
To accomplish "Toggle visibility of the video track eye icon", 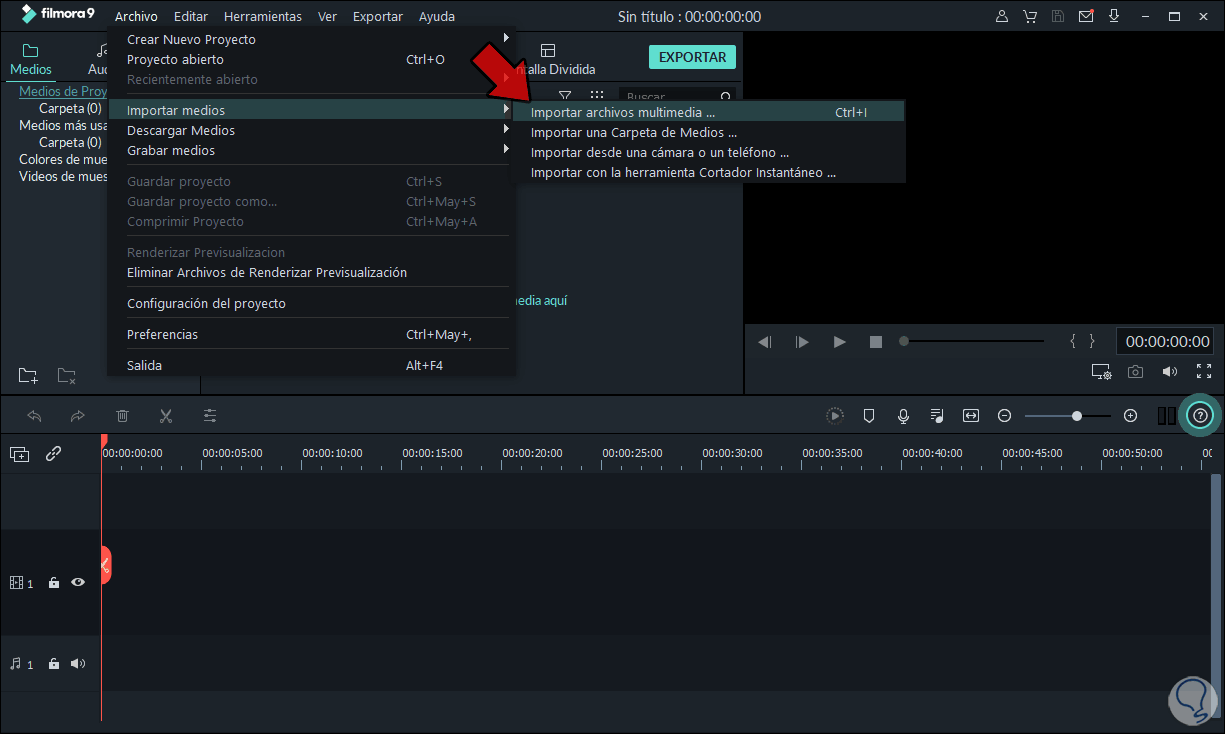I will (77, 582).
